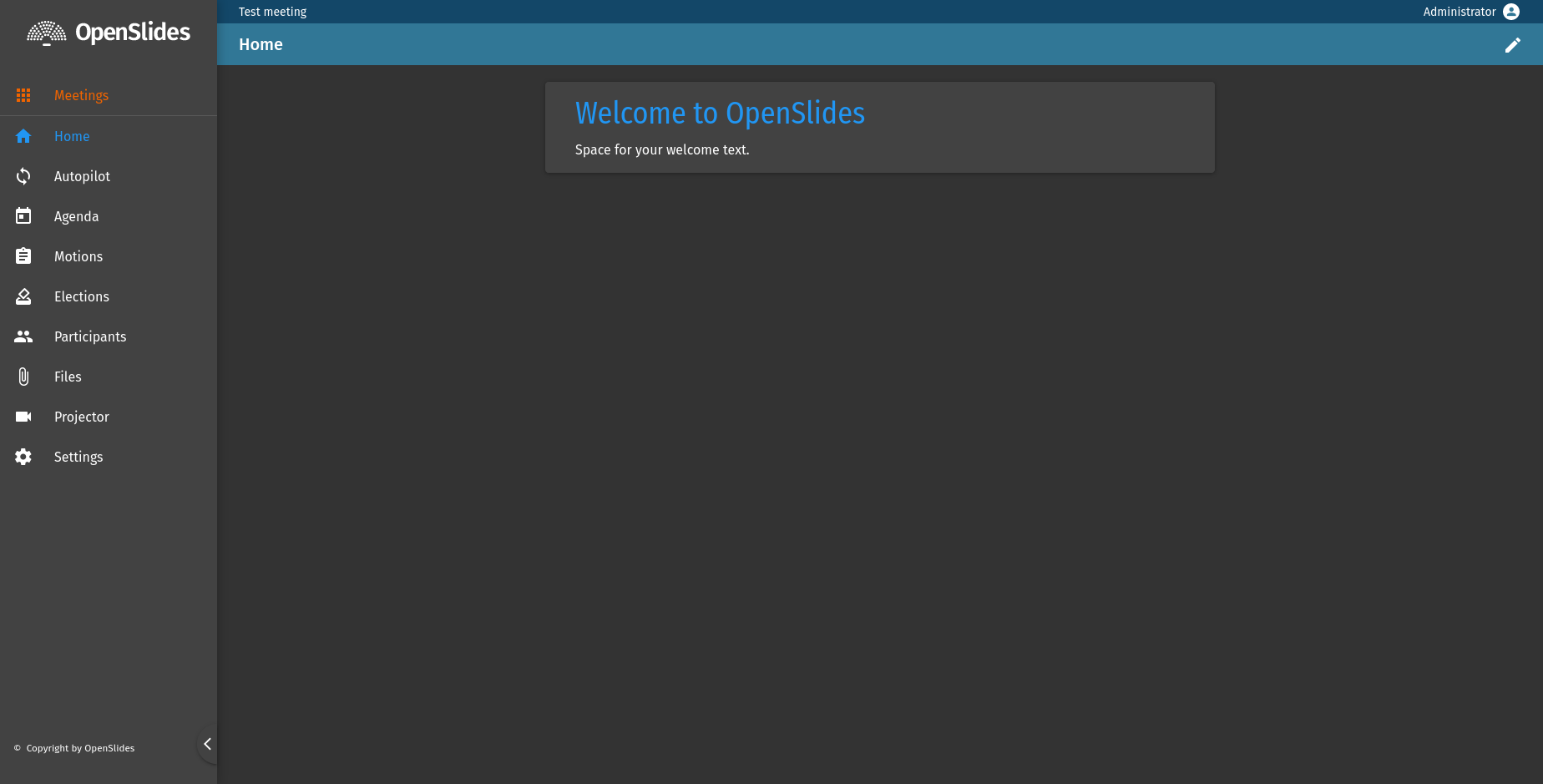The image size is (1543, 784).
Task: Open the Participants people icon
Action: click(x=23, y=336)
